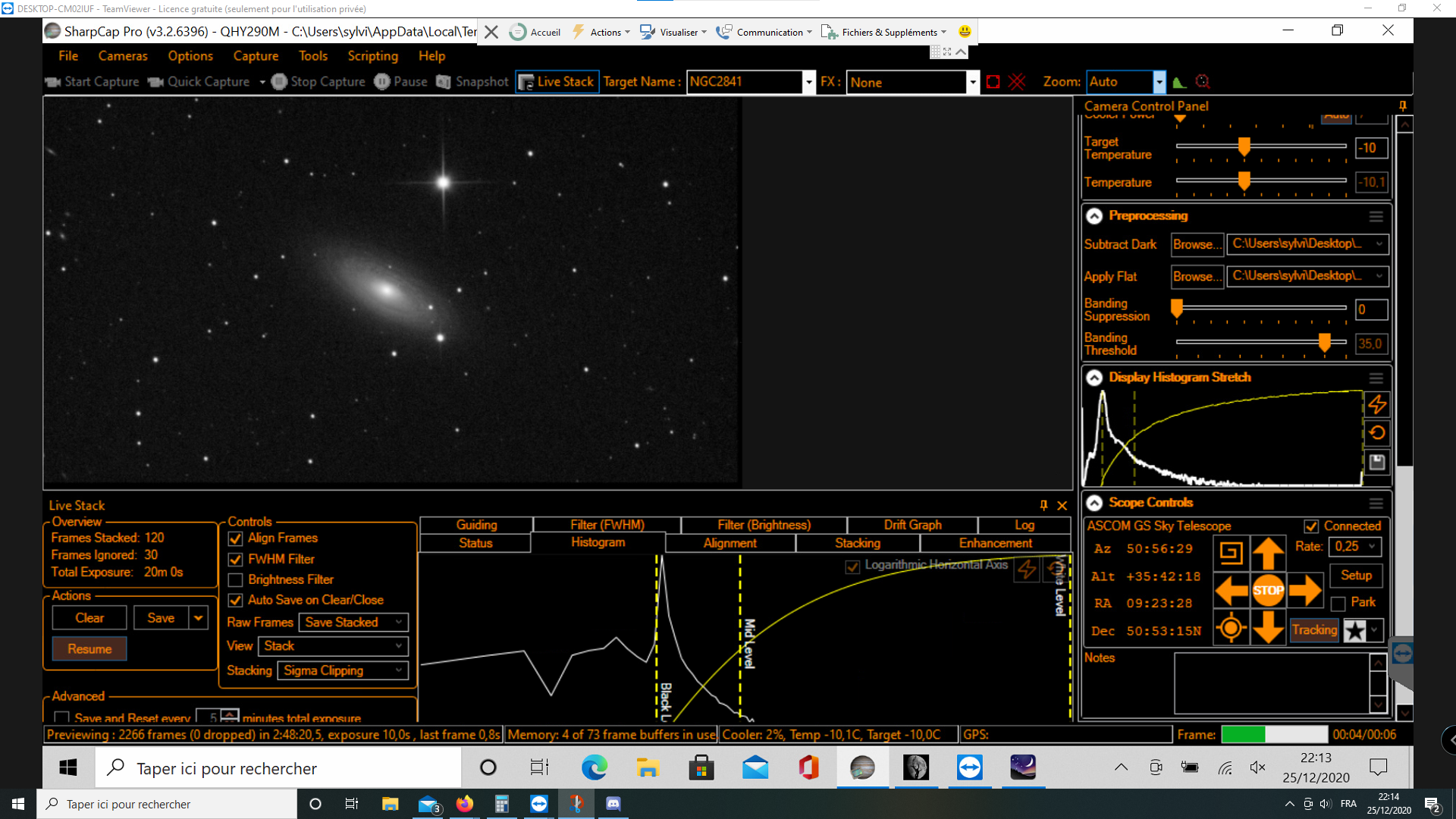The height and width of the screenshot is (819, 1456).
Task: Click the reset histogram stretch icon
Action: pyautogui.click(x=1377, y=433)
